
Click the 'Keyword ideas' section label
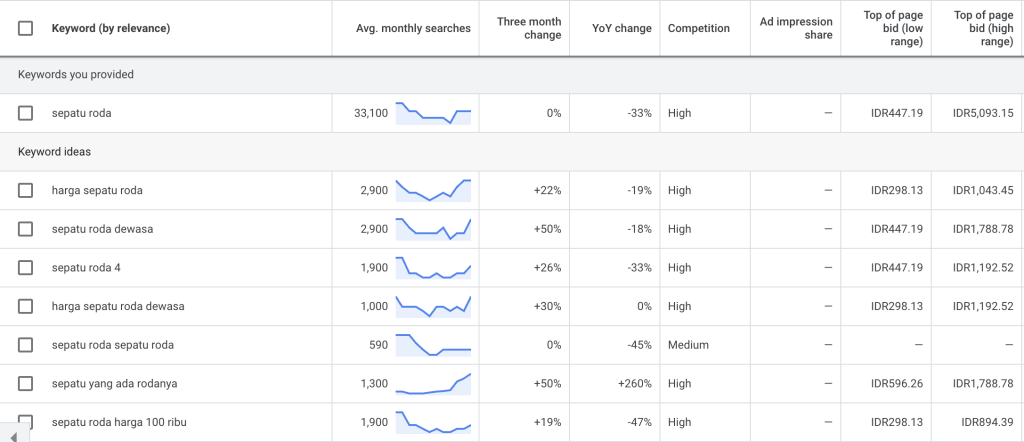click(x=54, y=152)
